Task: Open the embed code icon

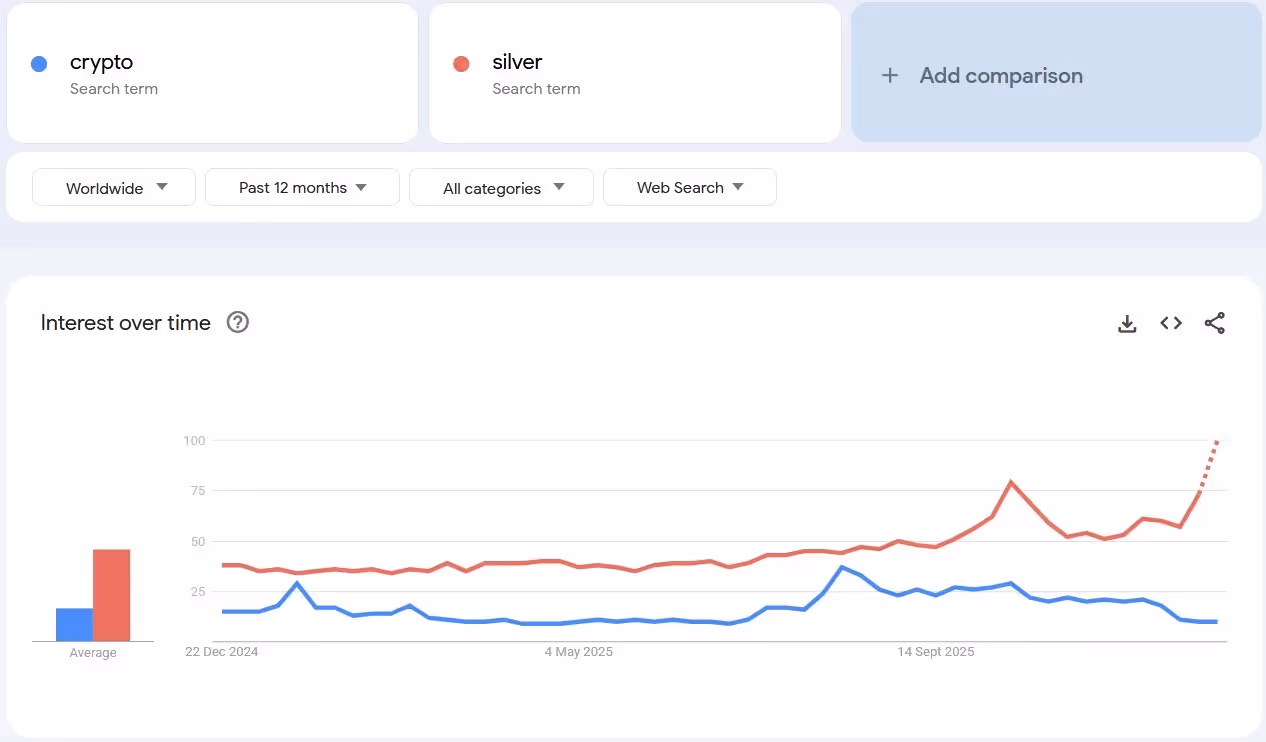Action: (x=1170, y=323)
